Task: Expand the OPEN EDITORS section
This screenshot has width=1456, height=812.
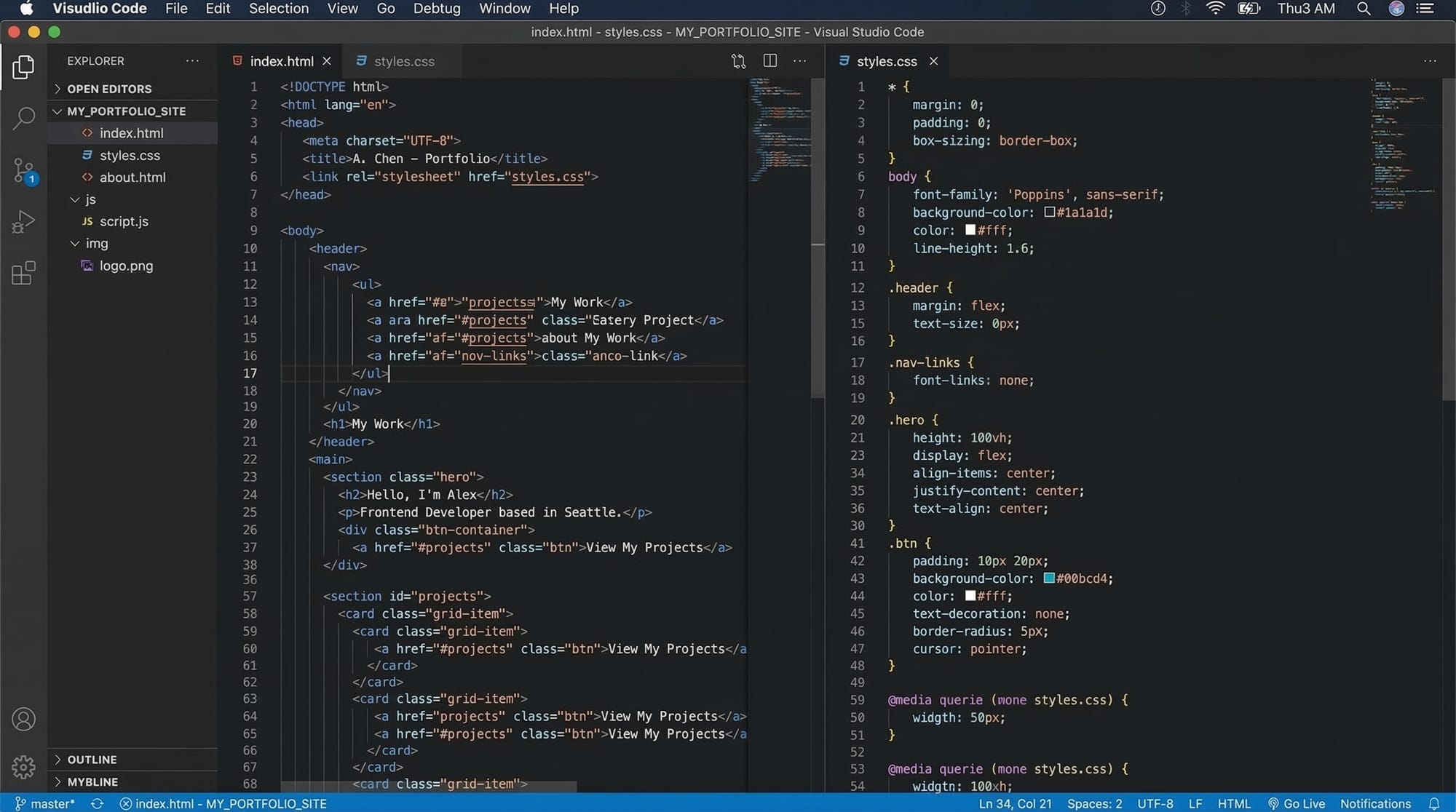Action: click(109, 89)
